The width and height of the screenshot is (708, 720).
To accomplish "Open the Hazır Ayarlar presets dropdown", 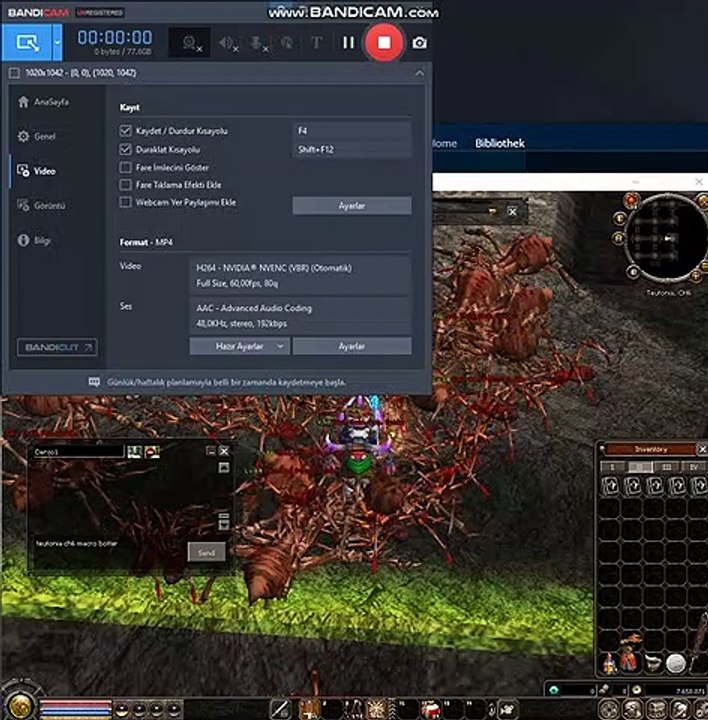I will pos(239,346).
